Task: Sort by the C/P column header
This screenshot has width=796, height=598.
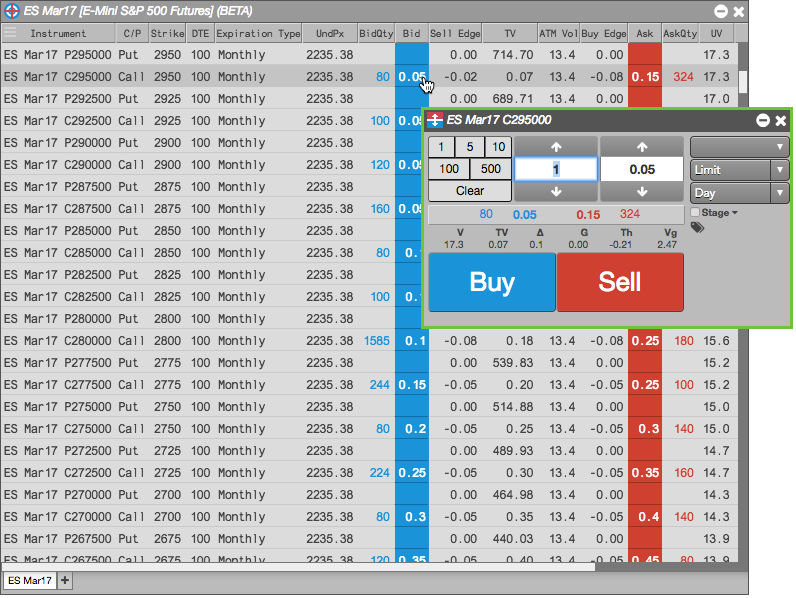Action: click(x=132, y=34)
